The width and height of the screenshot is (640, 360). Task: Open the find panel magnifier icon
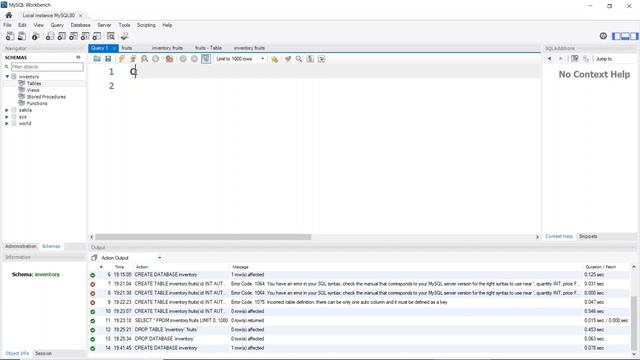(x=299, y=59)
